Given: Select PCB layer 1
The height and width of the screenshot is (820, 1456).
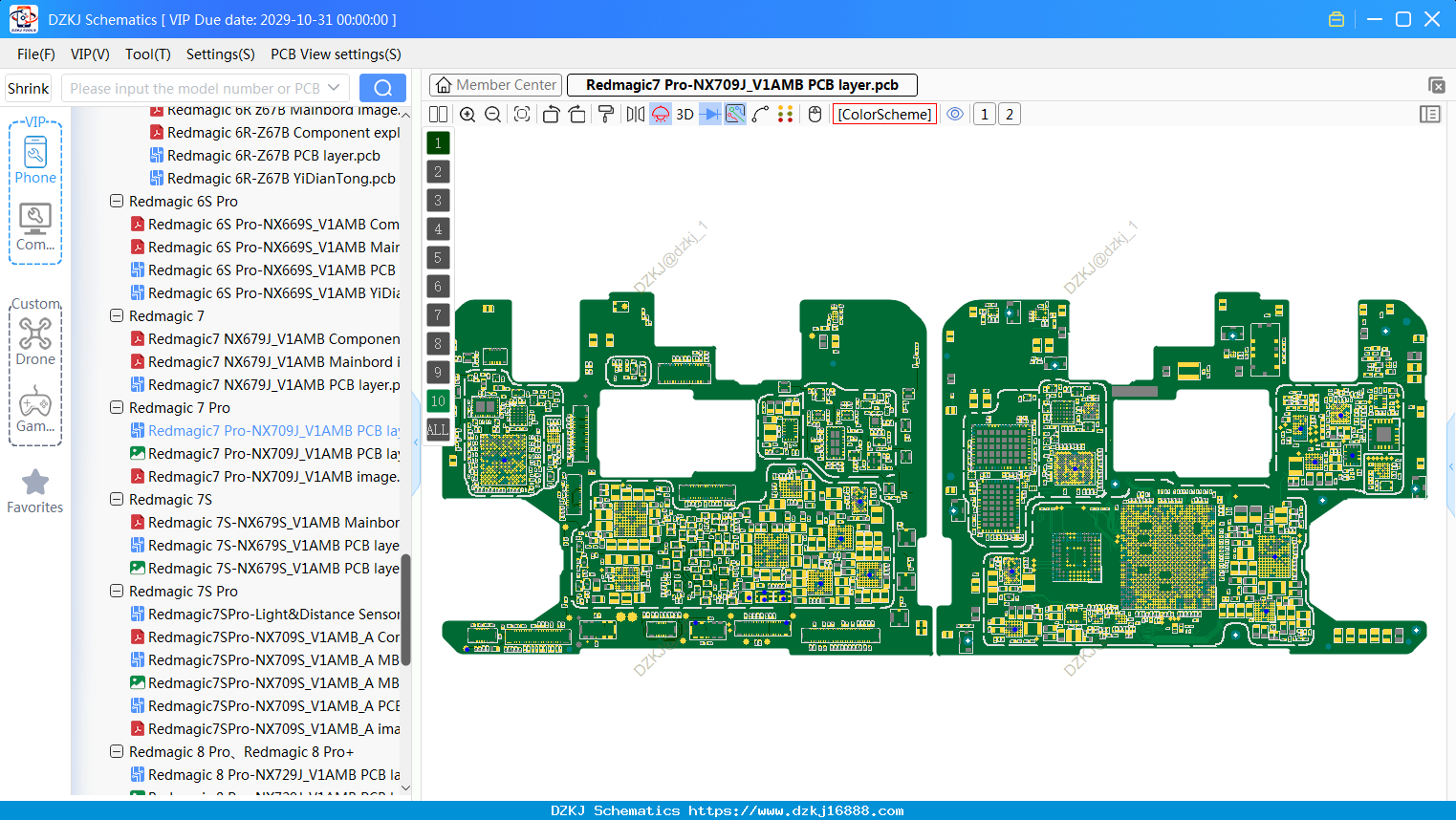Looking at the screenshot, I should [x=438, y=143].
